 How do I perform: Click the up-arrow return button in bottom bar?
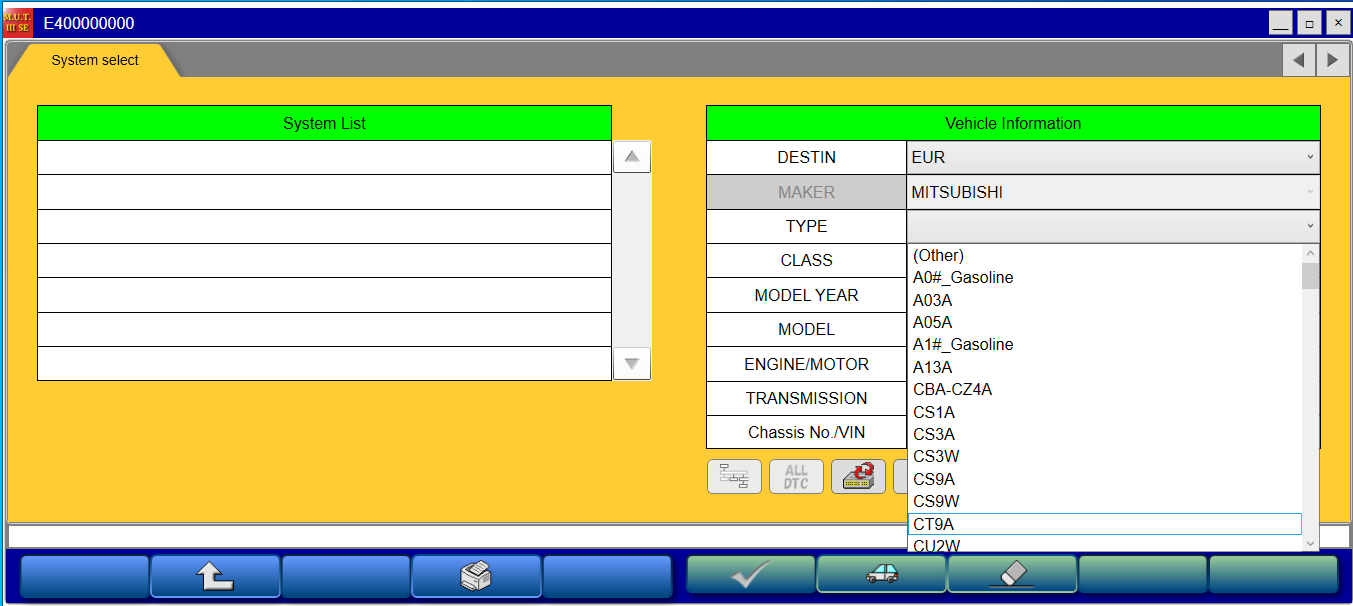click(215, 576)
